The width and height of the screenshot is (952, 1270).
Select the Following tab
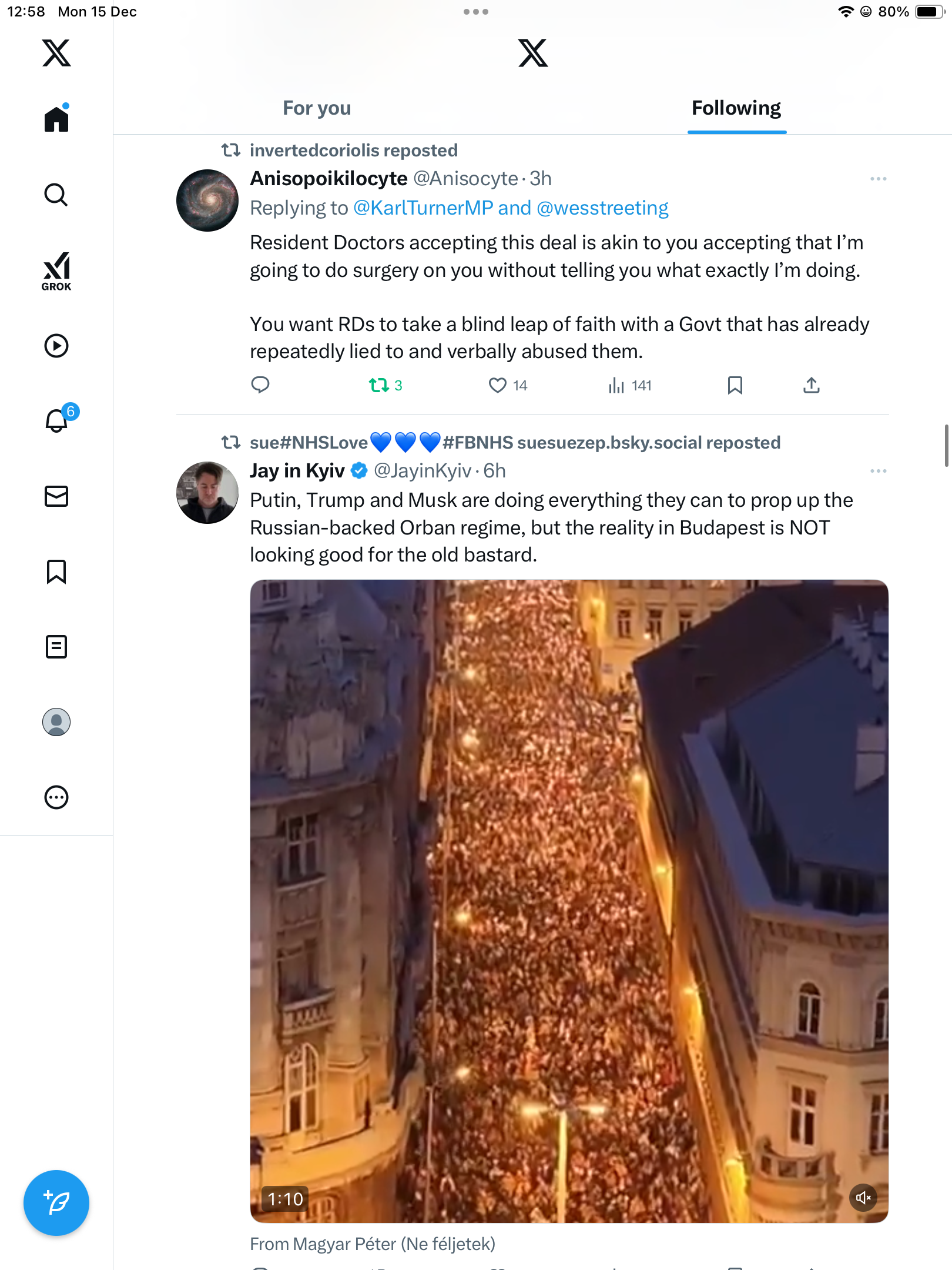(736, 108)
